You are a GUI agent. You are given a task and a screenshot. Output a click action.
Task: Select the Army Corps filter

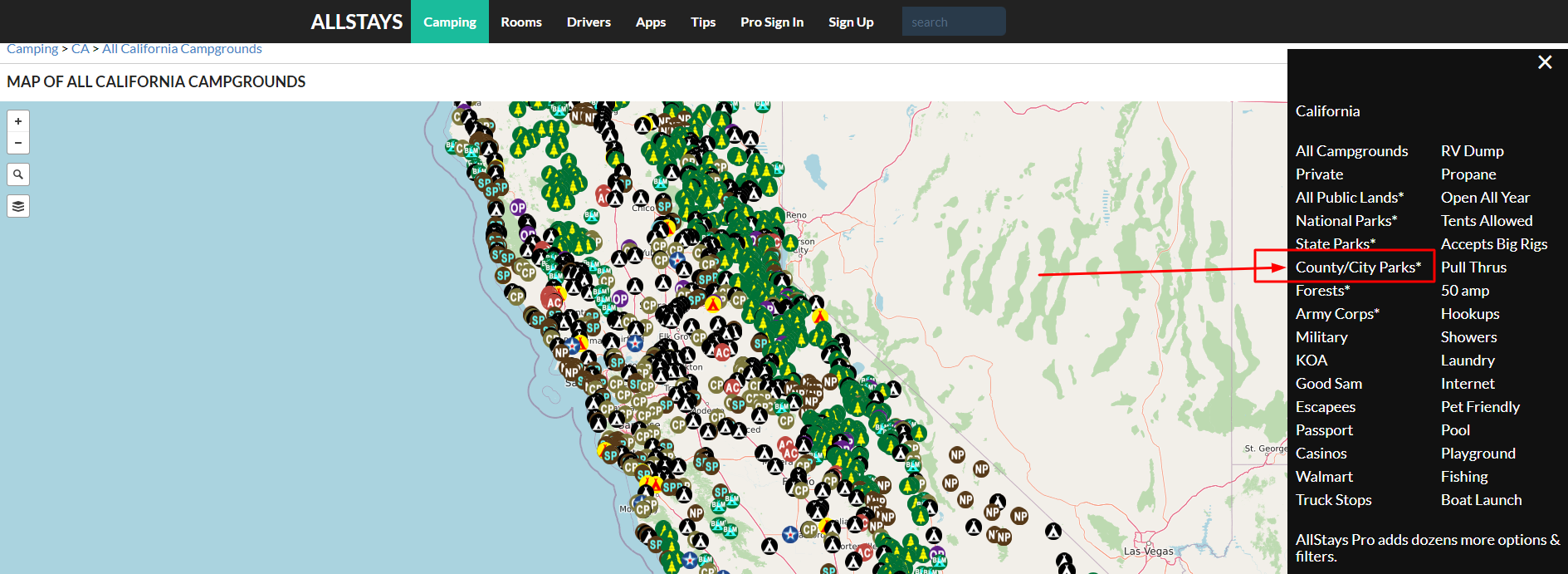point(1337,314)
